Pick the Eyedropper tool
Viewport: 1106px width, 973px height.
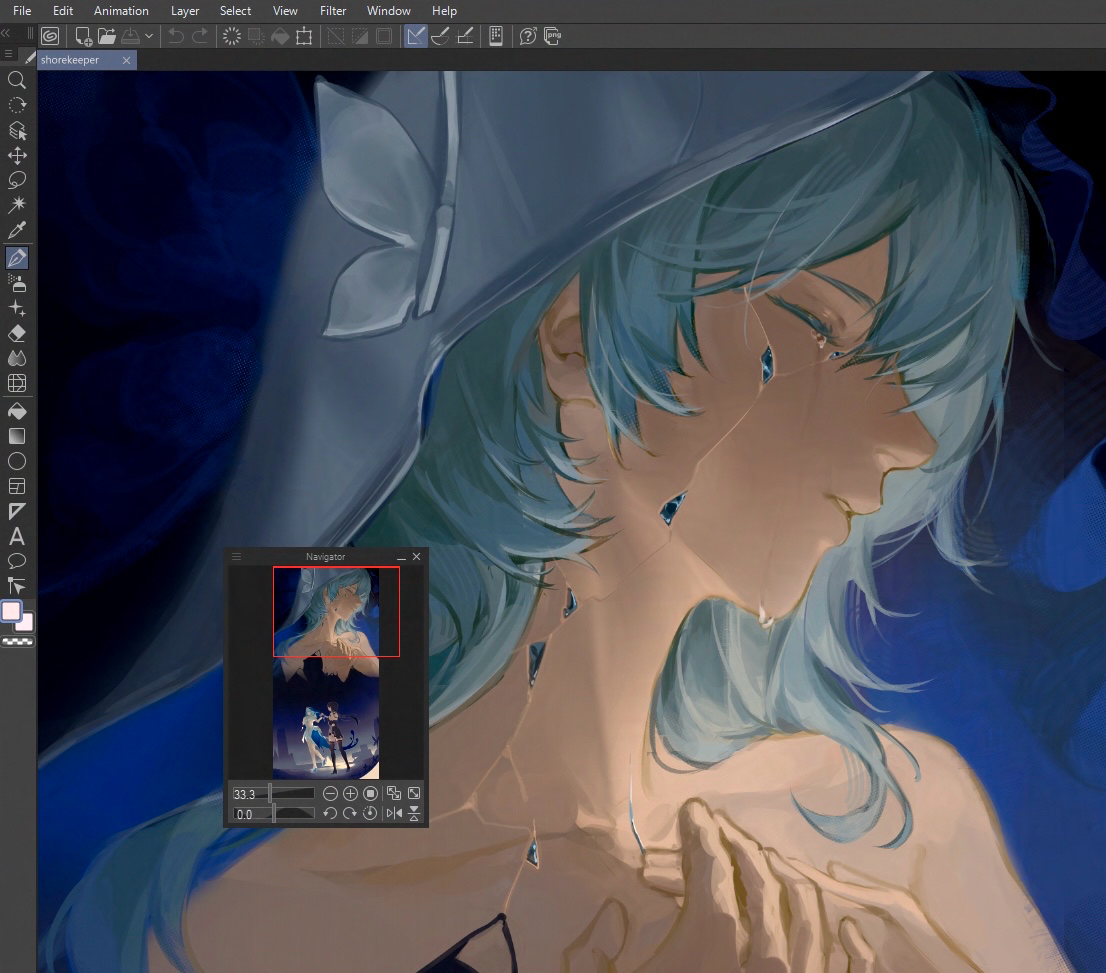[17, 231]
